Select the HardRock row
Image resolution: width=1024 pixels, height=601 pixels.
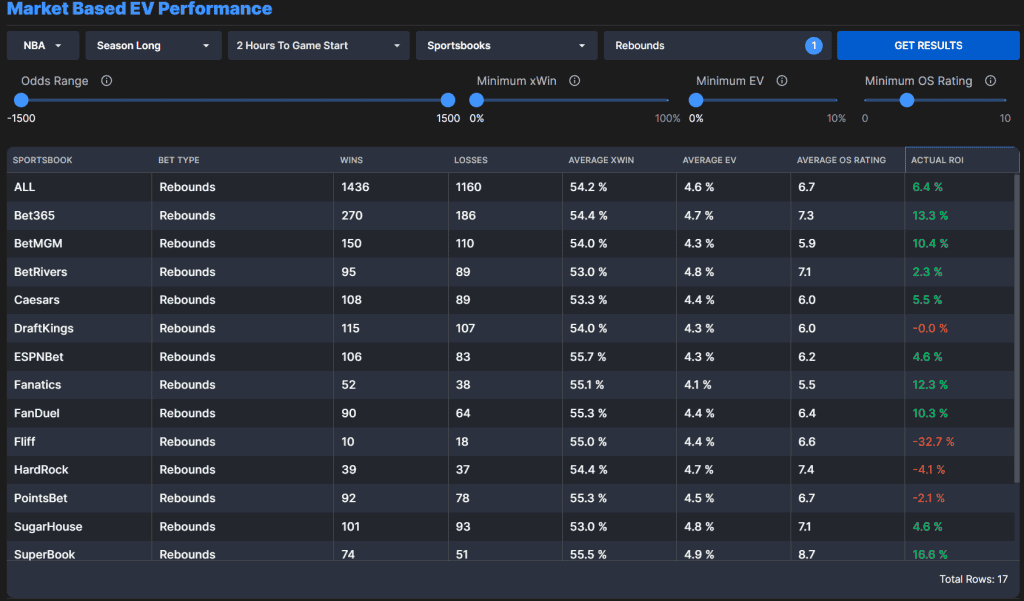click(510, 470)
